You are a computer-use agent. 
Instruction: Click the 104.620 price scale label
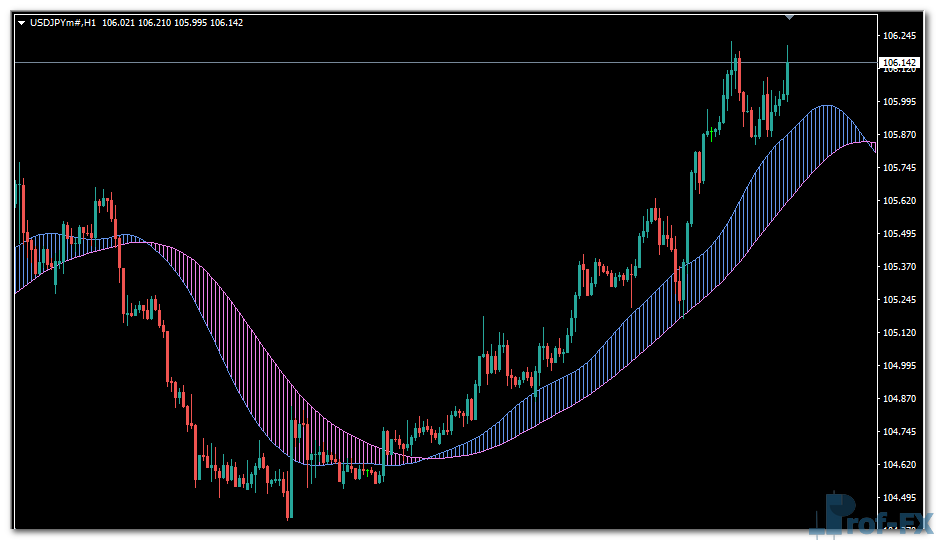click(900, 465)
